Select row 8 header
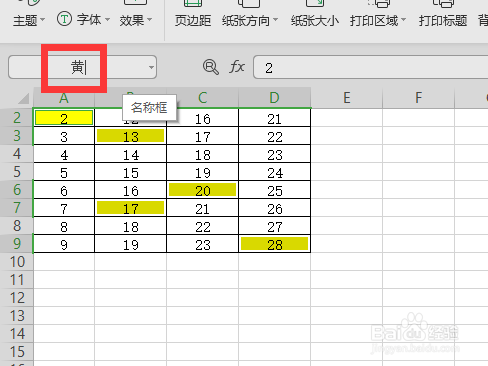This screenshot has width=488, height=366. coord(17,226)
